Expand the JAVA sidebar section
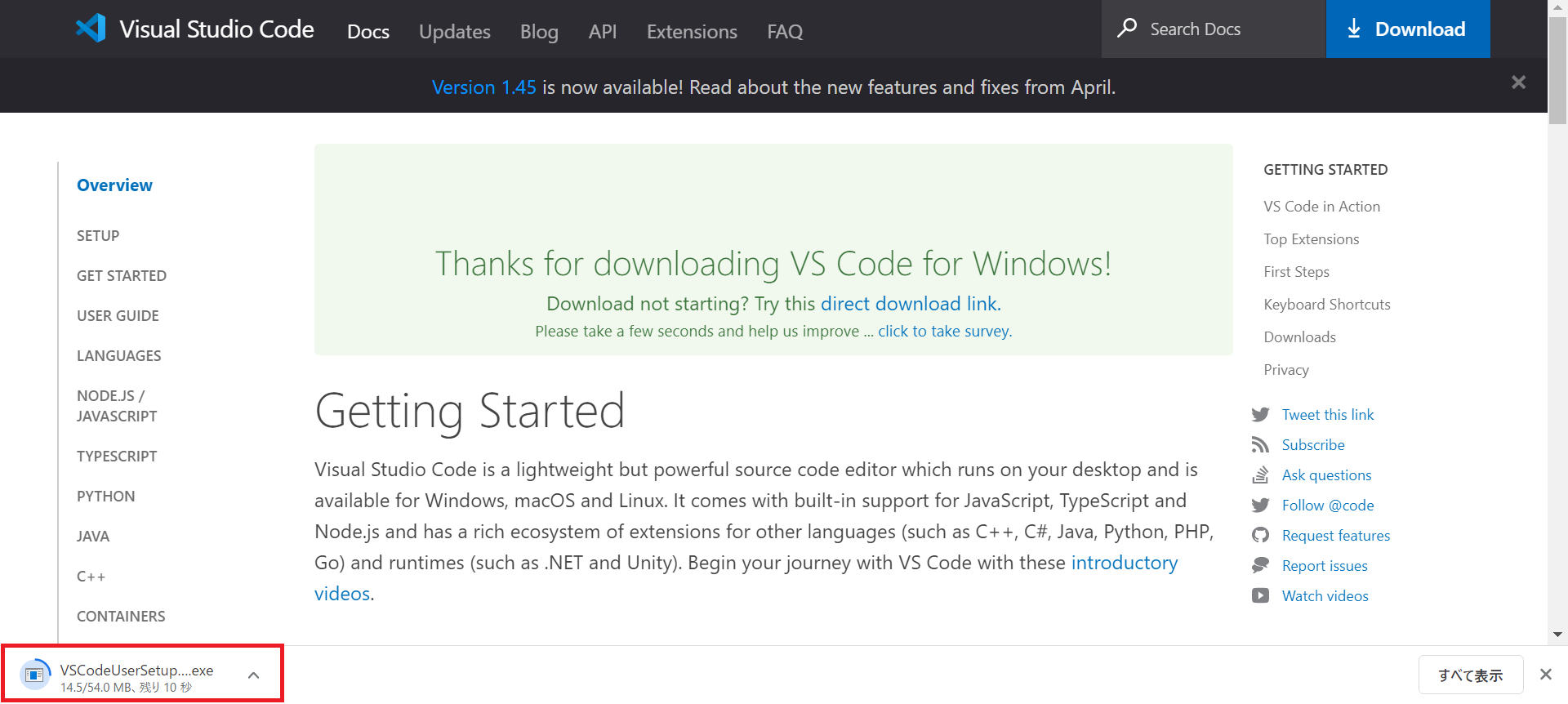This screenshot has height=704, width=1568. (93, 537)
